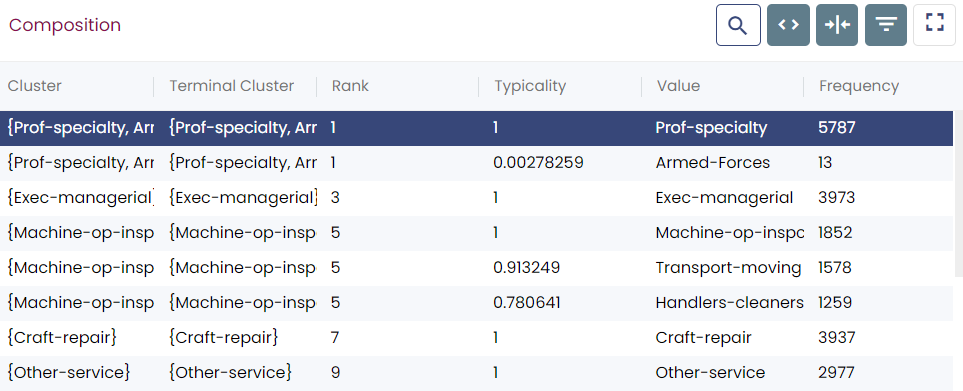This screenshot has width=963, height=391.
Task: Select the Armed-Forces value row
Action: point(477,163)
